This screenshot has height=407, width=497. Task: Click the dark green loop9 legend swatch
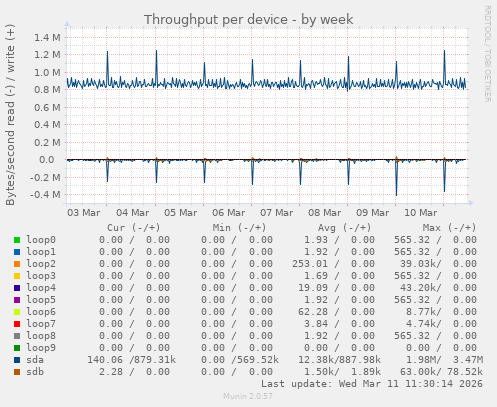(17, 348)
